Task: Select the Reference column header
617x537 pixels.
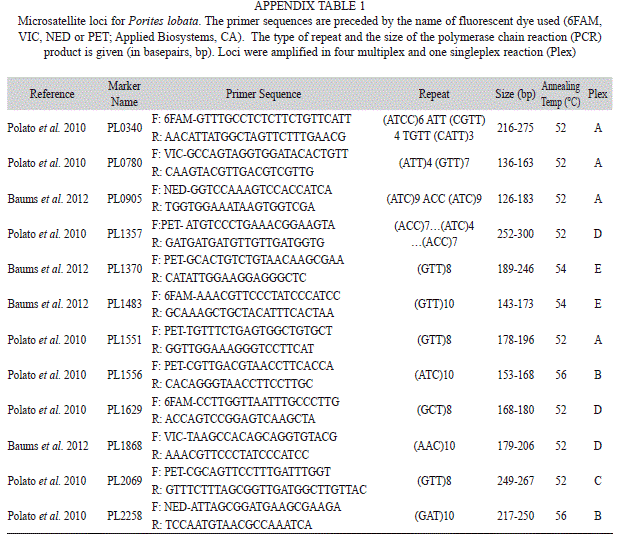Action: pyautogui.click(x=52, y=94)
